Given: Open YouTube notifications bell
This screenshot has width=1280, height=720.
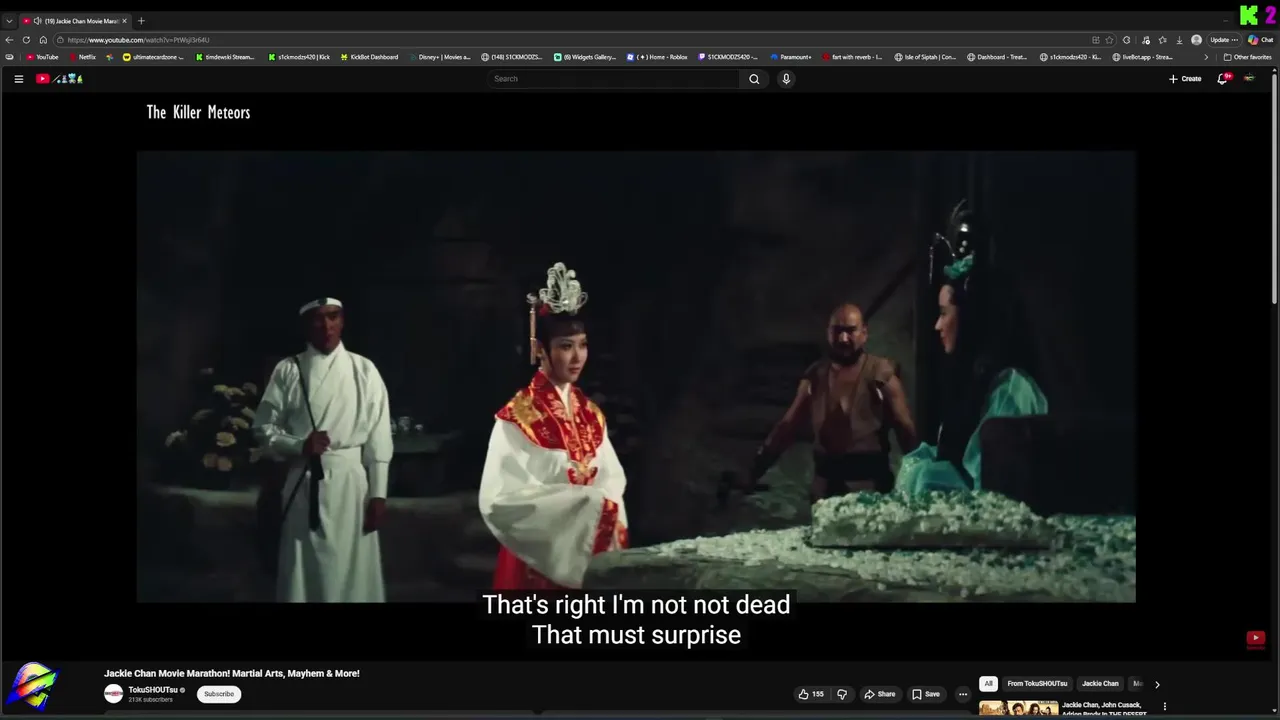Looking at the screenshot, I should (x=1222, y=79).
